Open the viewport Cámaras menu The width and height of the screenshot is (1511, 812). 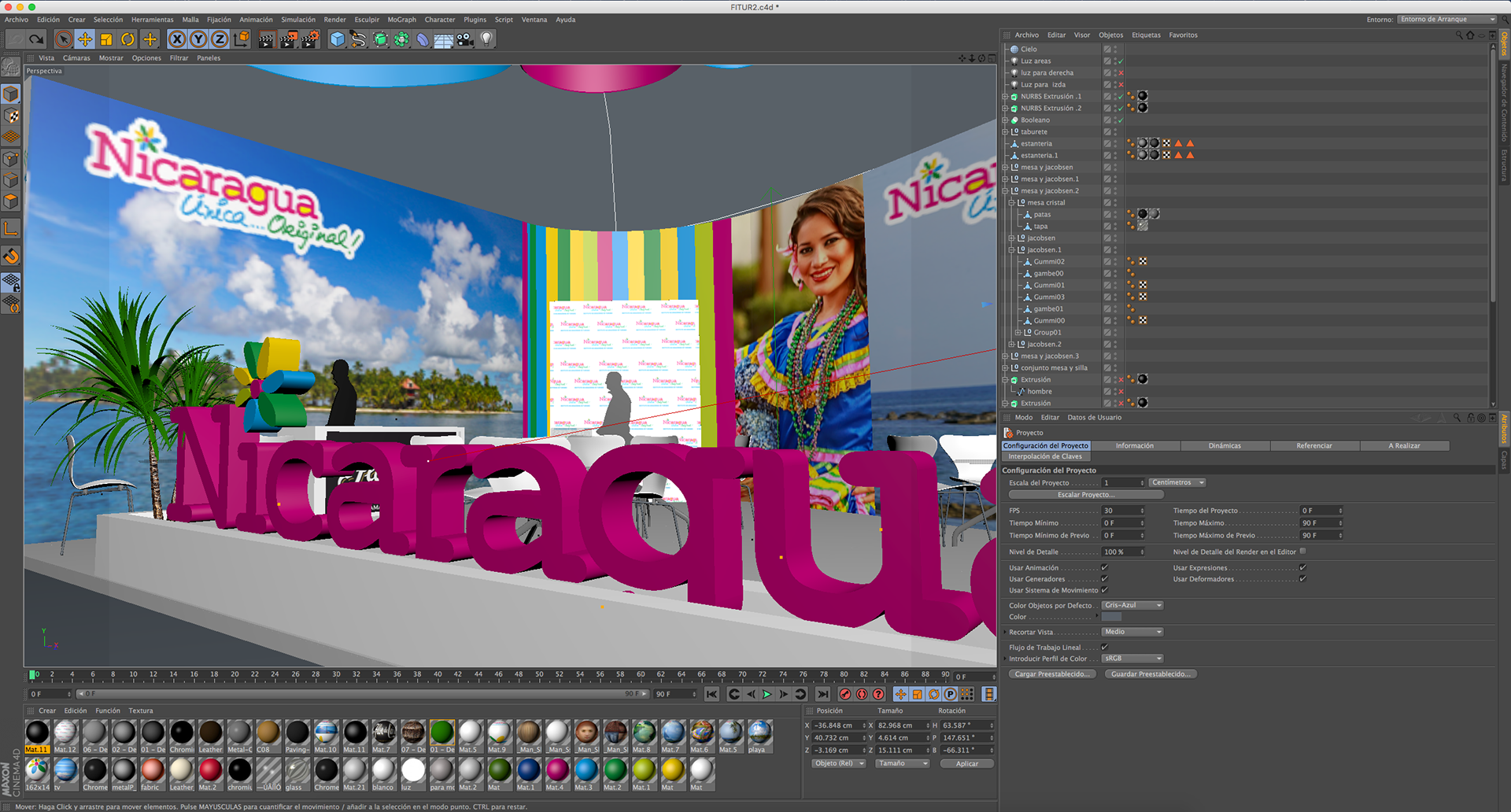click(x=76, y=58)
